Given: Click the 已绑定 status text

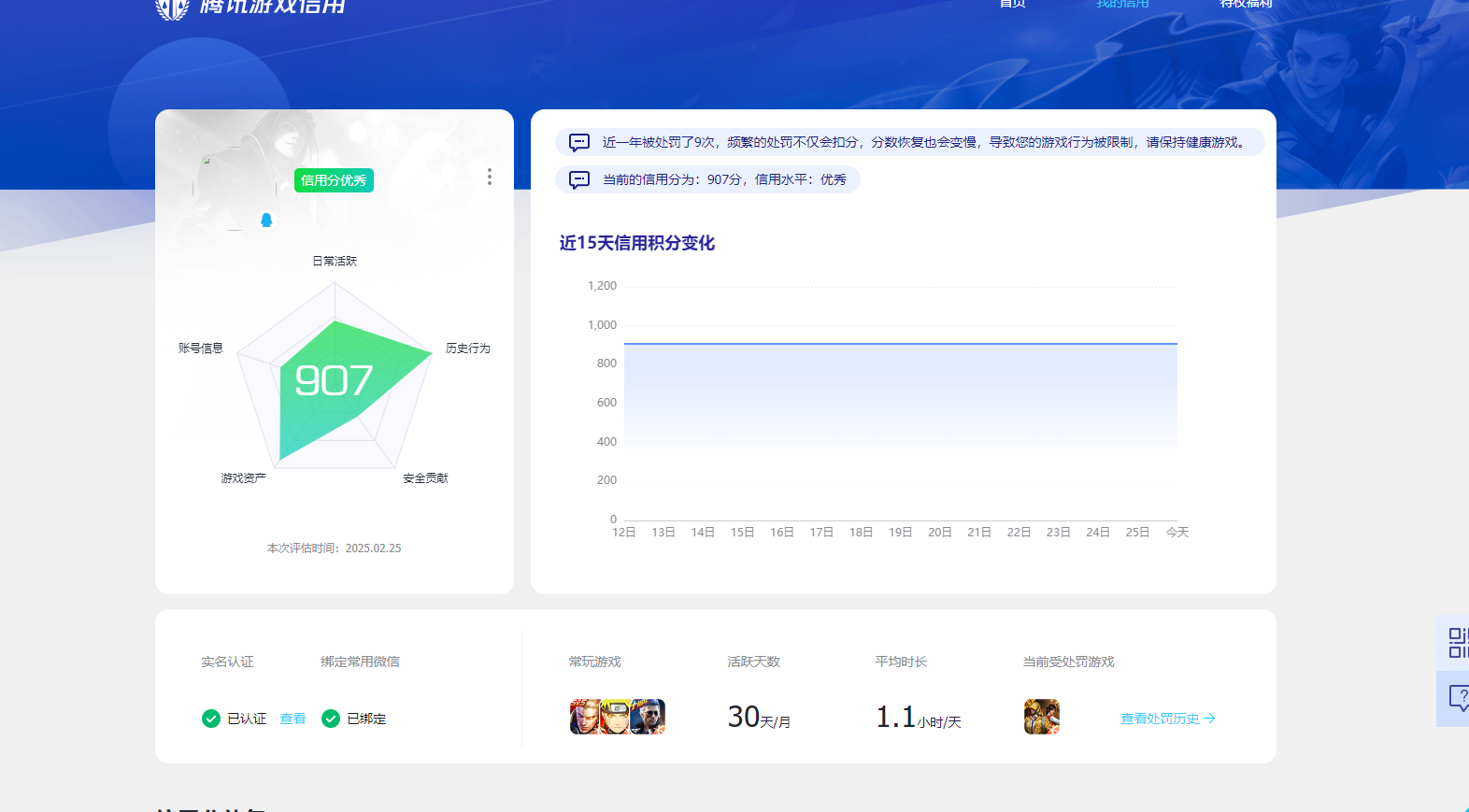Looking at the screenshot, I should 366,719.
